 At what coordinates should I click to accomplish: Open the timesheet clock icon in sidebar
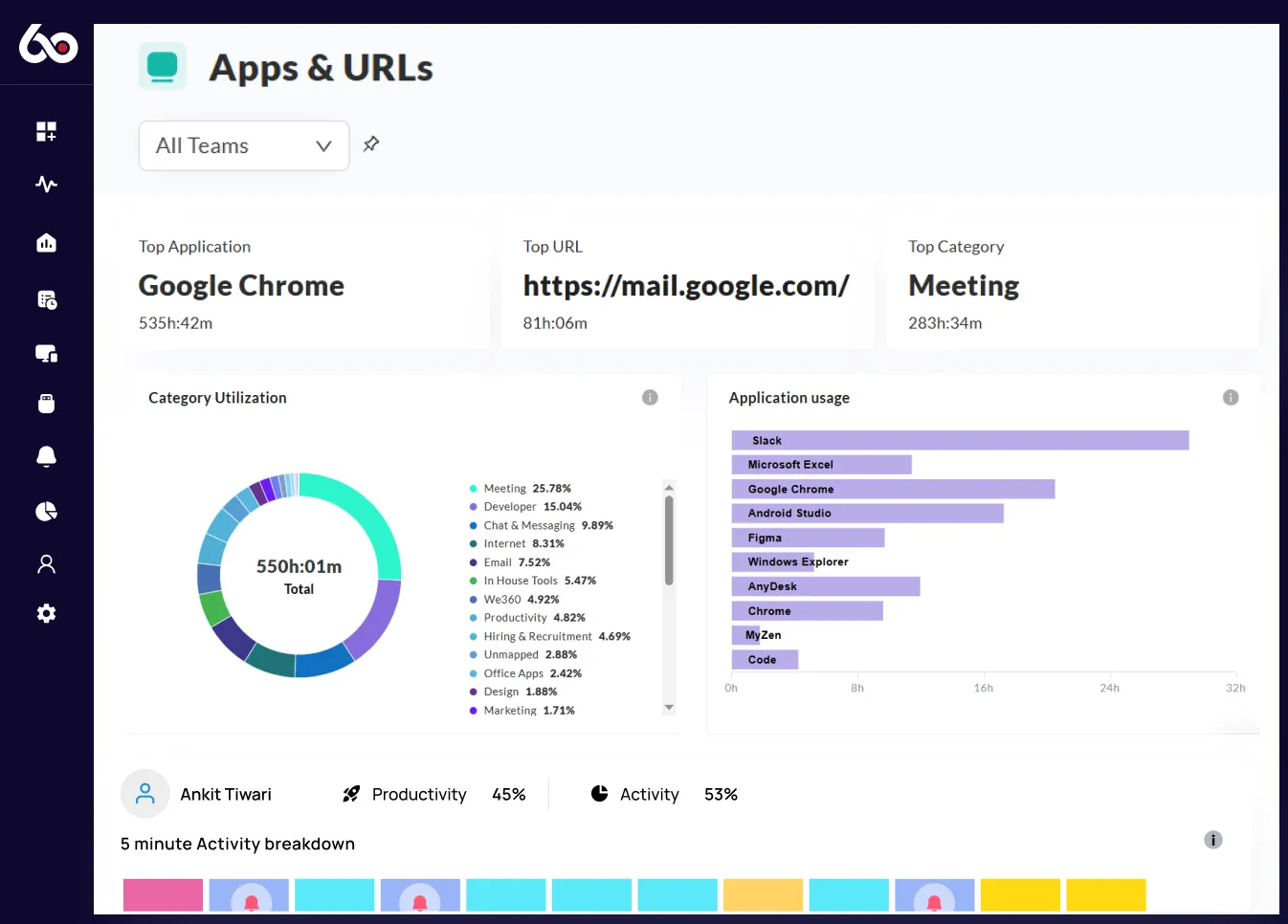coord(47,299)
